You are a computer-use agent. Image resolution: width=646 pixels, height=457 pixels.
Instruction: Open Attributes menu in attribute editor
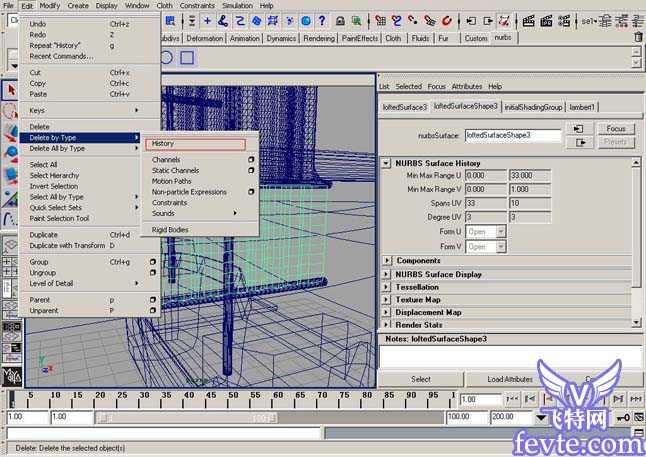pos(467,87)
